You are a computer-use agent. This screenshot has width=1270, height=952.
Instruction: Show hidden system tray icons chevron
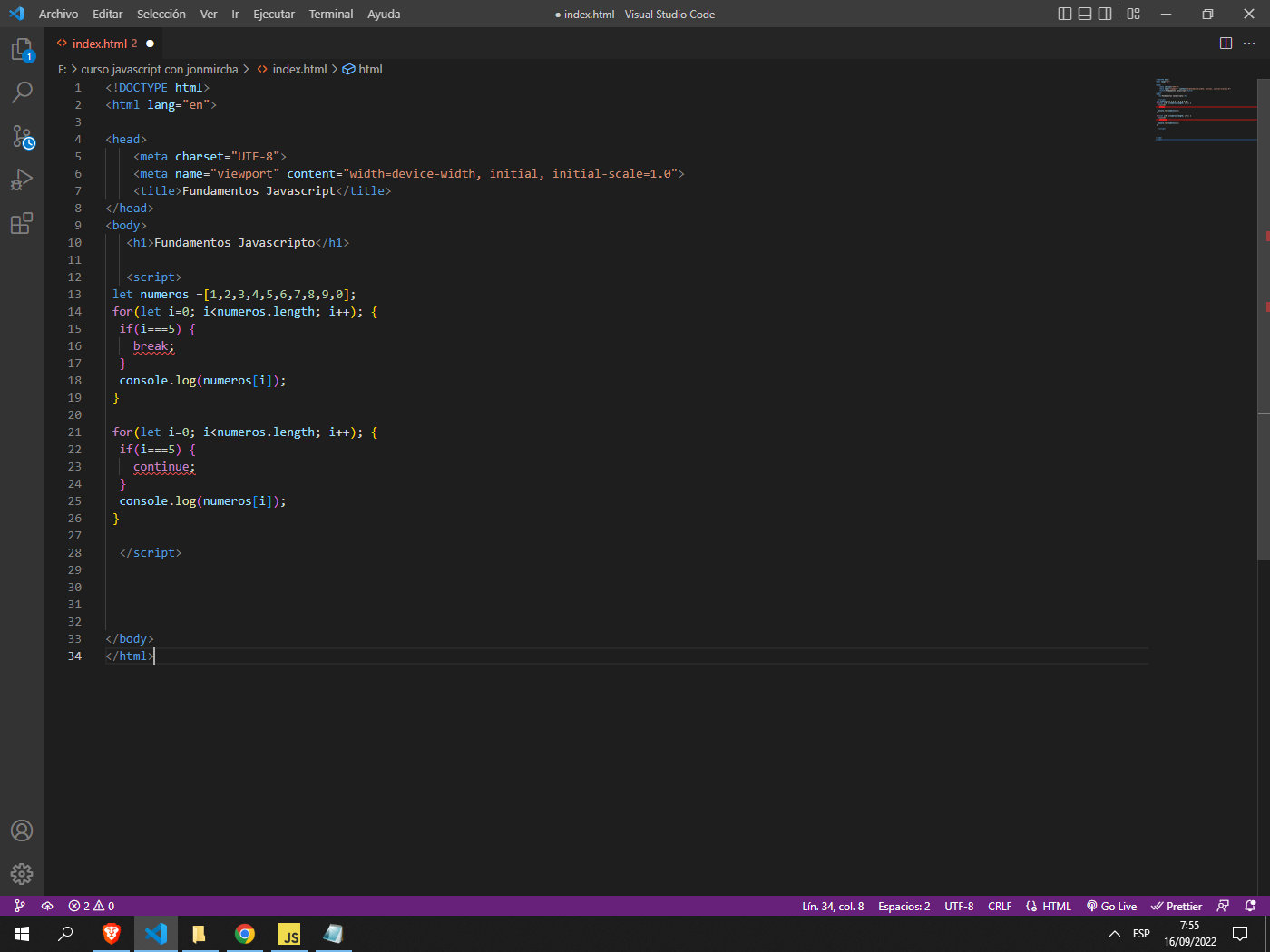[x=1115, y=934]
